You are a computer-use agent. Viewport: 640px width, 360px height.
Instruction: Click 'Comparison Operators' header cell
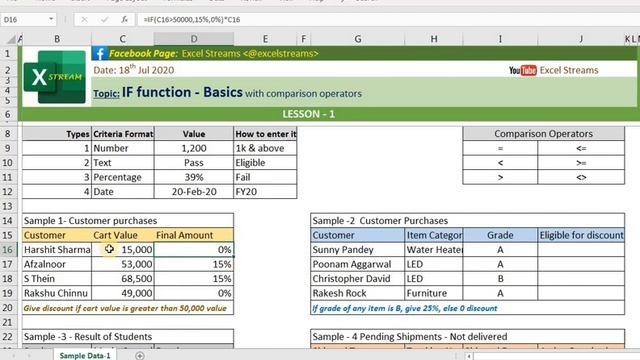[x=543, y=134]
